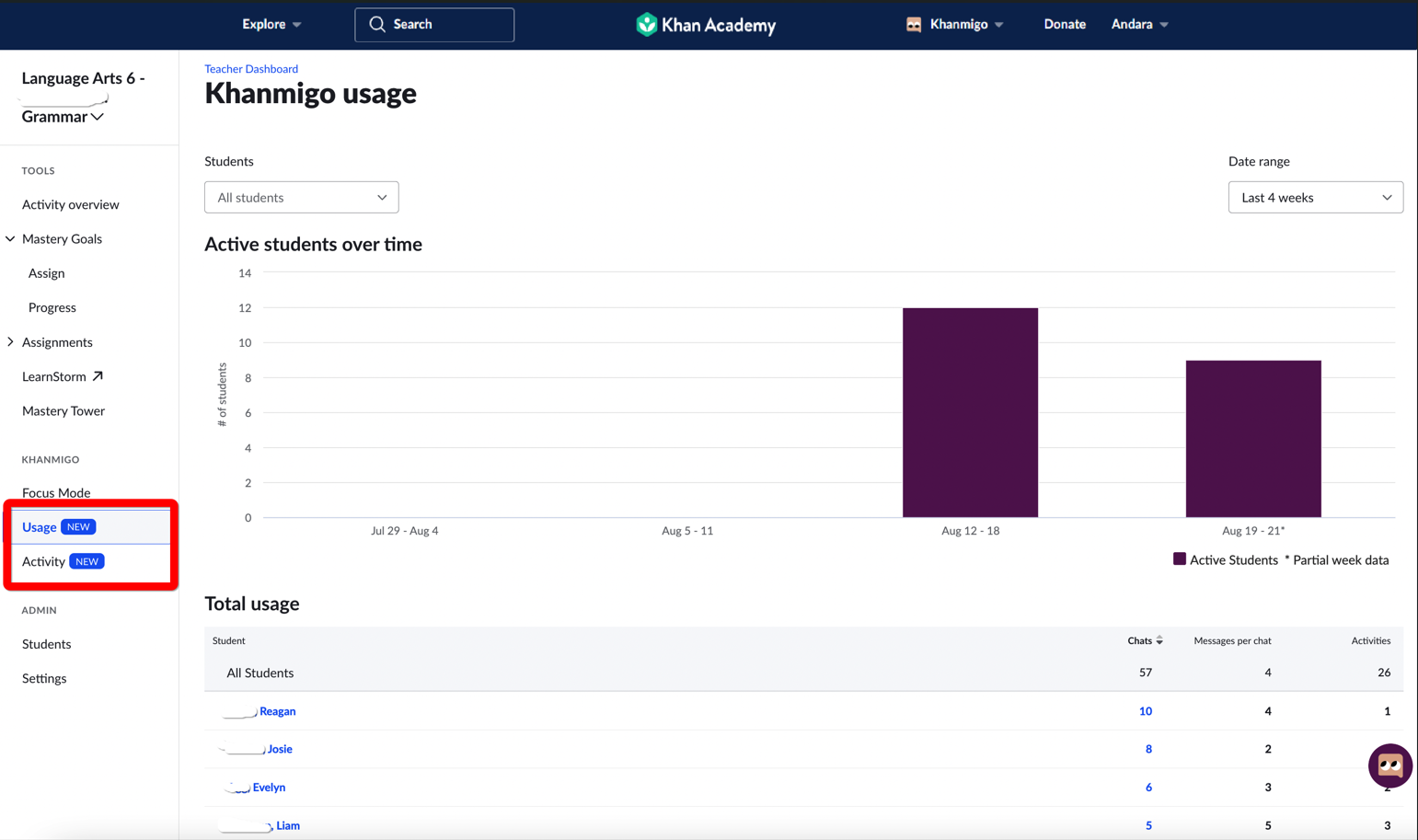
Task: Expand the Language Arts 6 class selector
Action: pyautogui.click(x=83, y=98)
